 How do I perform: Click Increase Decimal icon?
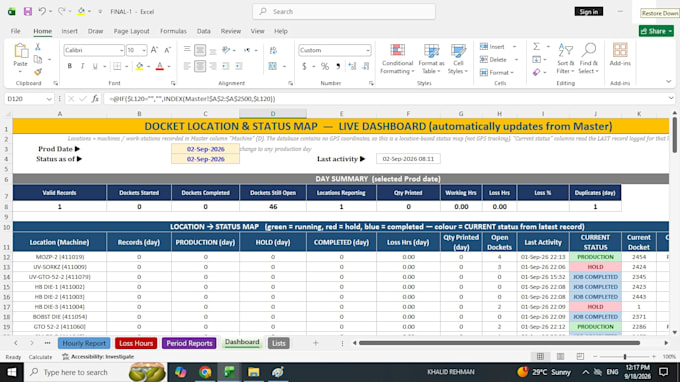pos(352,66)
